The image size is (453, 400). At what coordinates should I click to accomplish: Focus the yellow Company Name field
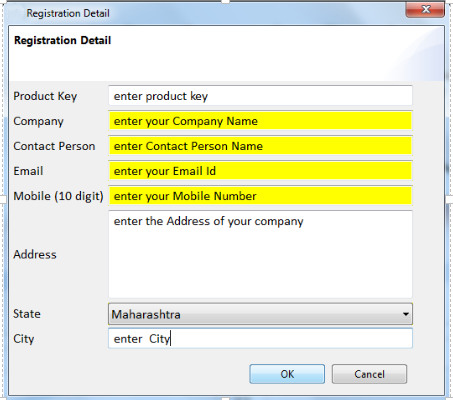(x=260, y=121)
